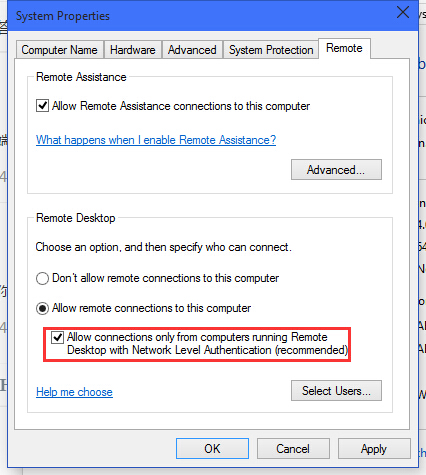The image size is (426, 475).
Task: Open What happens when I enable Remote Assistance link
Action: point(156,140)
